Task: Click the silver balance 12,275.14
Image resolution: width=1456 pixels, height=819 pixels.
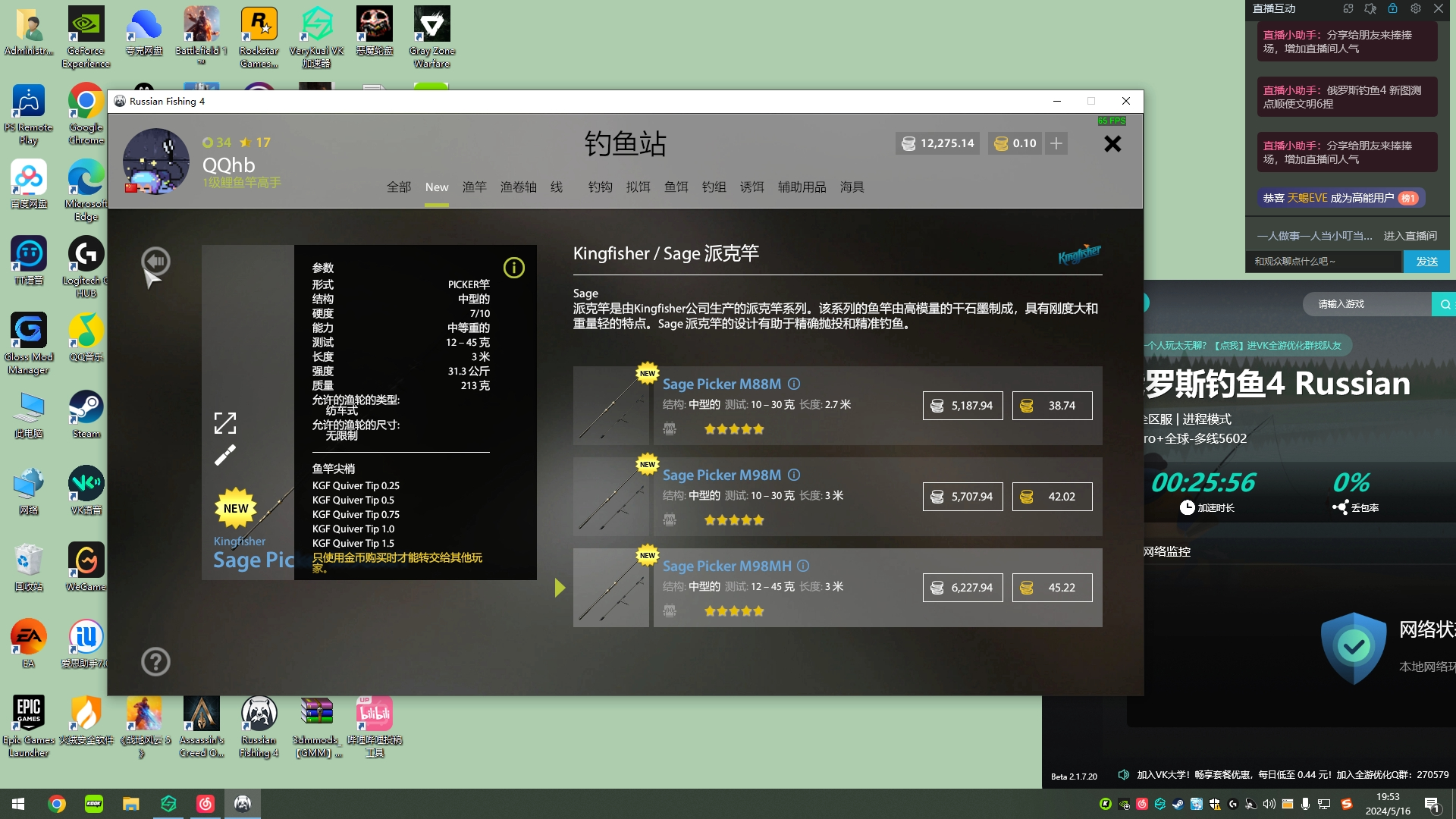Action: point(938,143)
